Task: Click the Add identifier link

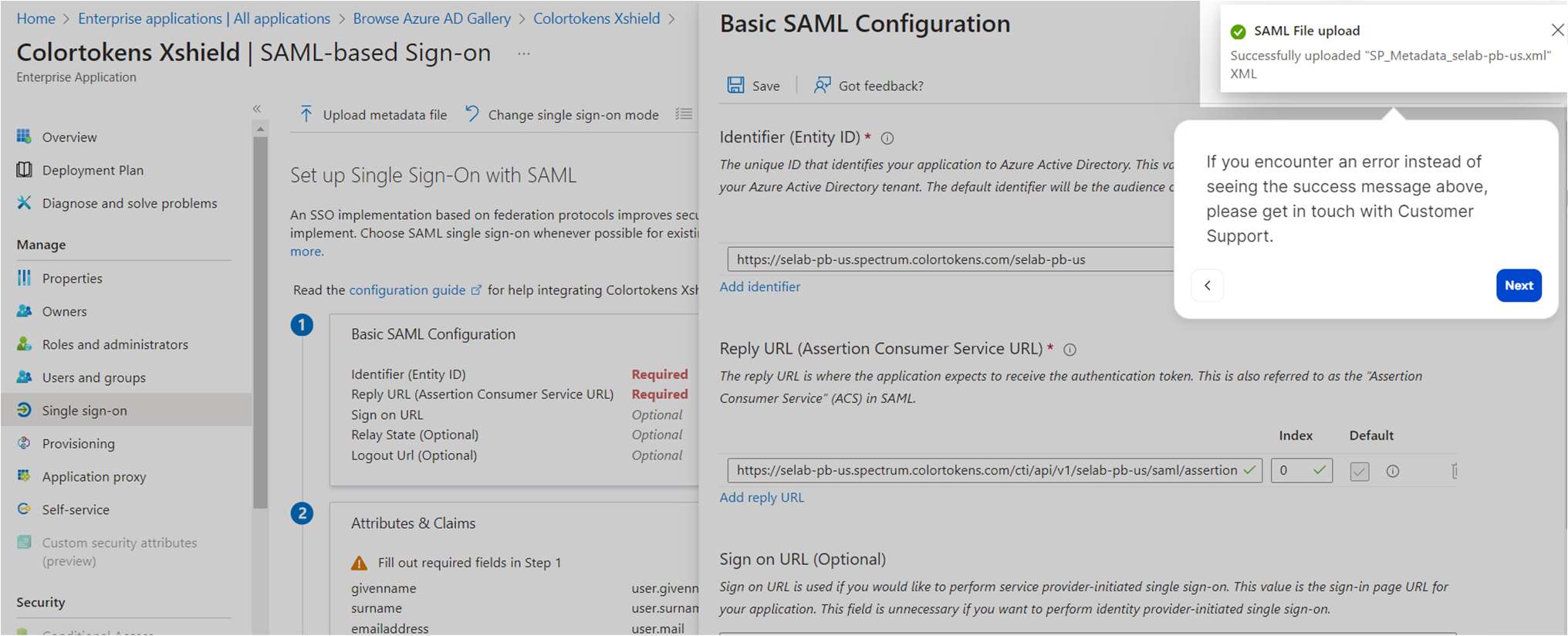Action: tap(759, 286)
